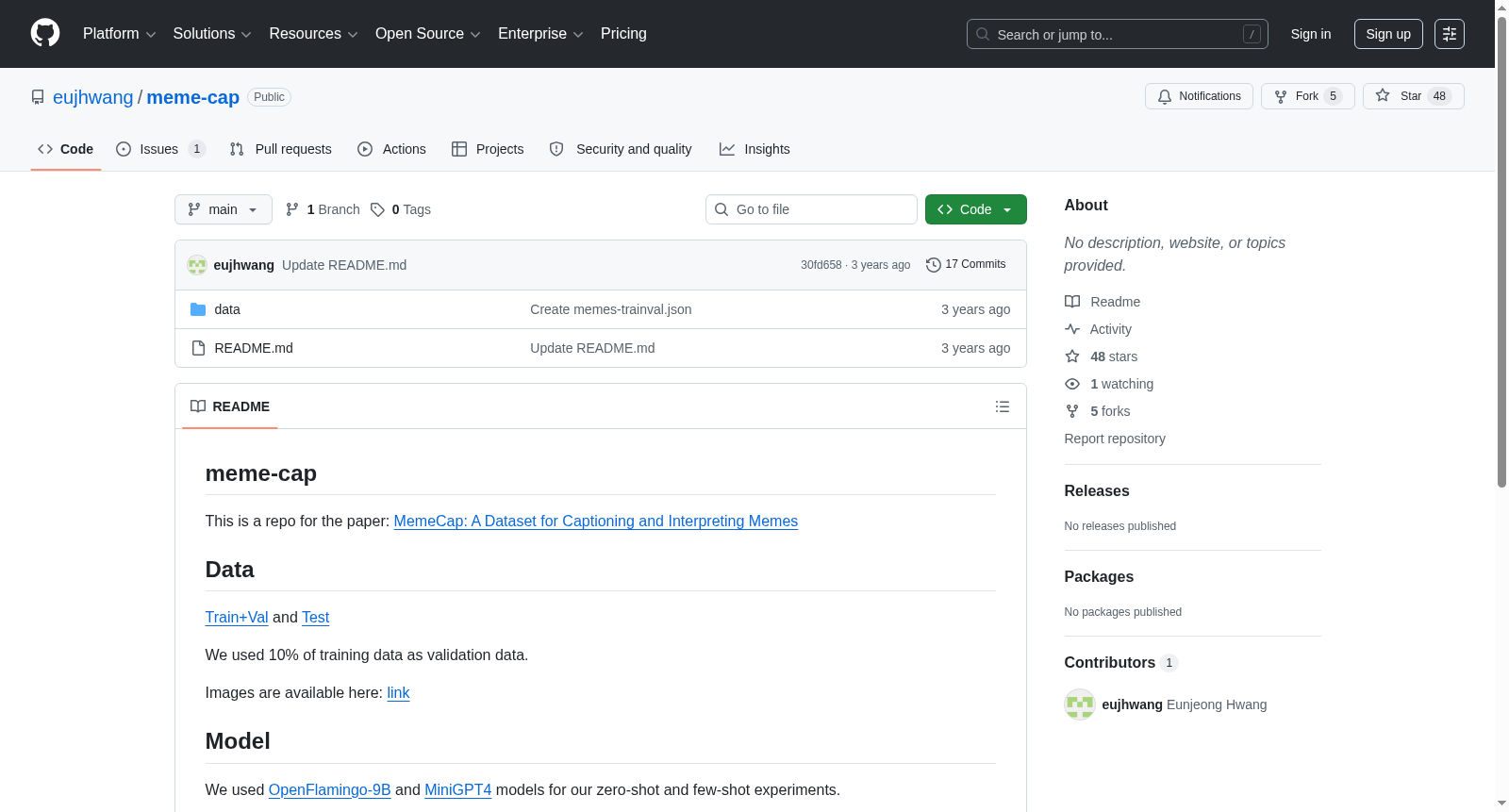Open the eujhwang owner profile link
This screenshot has width=1509, height=812.
[93, 97]
